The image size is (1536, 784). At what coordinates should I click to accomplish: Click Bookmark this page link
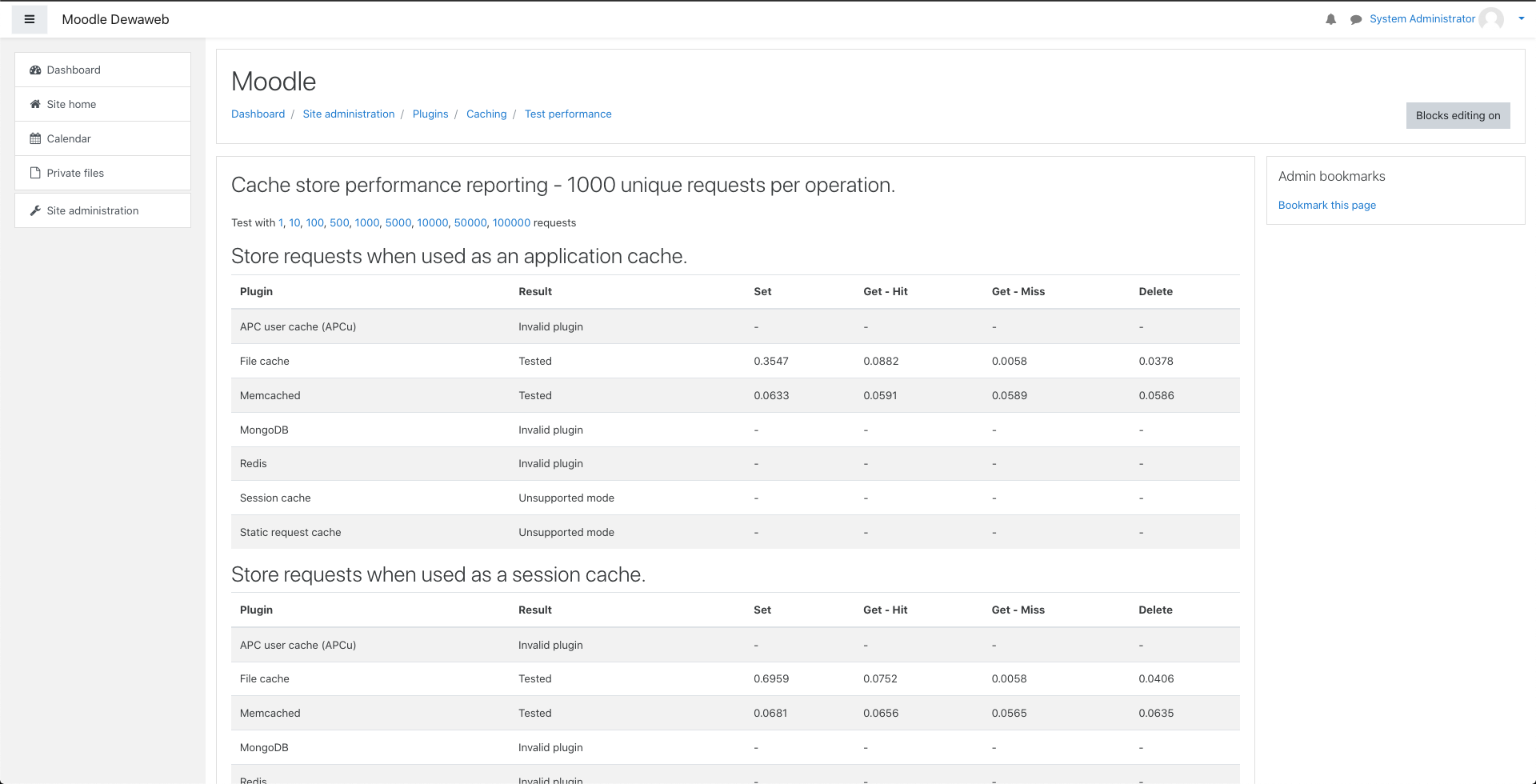[1327, 205]
